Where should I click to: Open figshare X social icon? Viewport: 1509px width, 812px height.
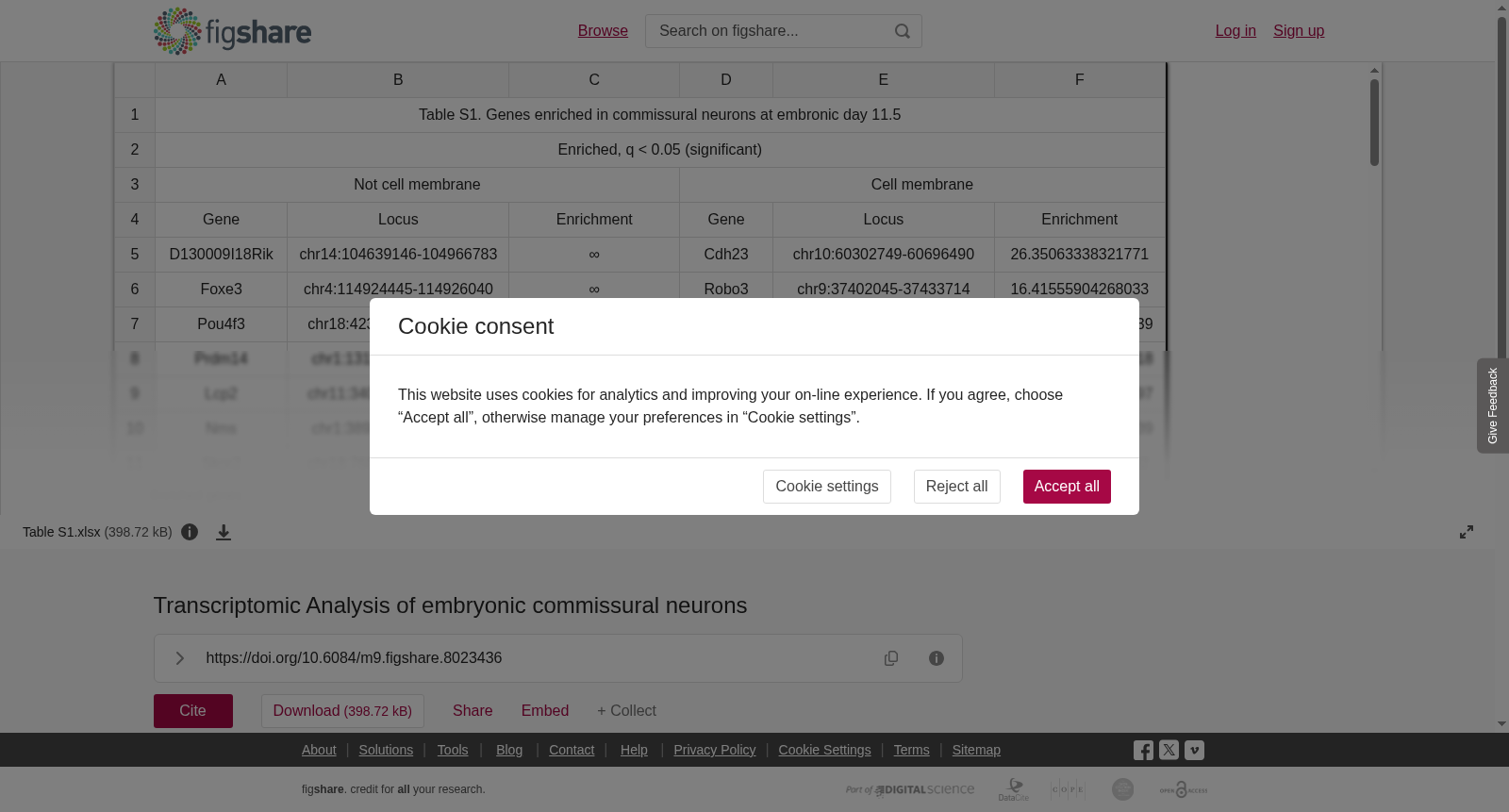tap(1169, 751)
